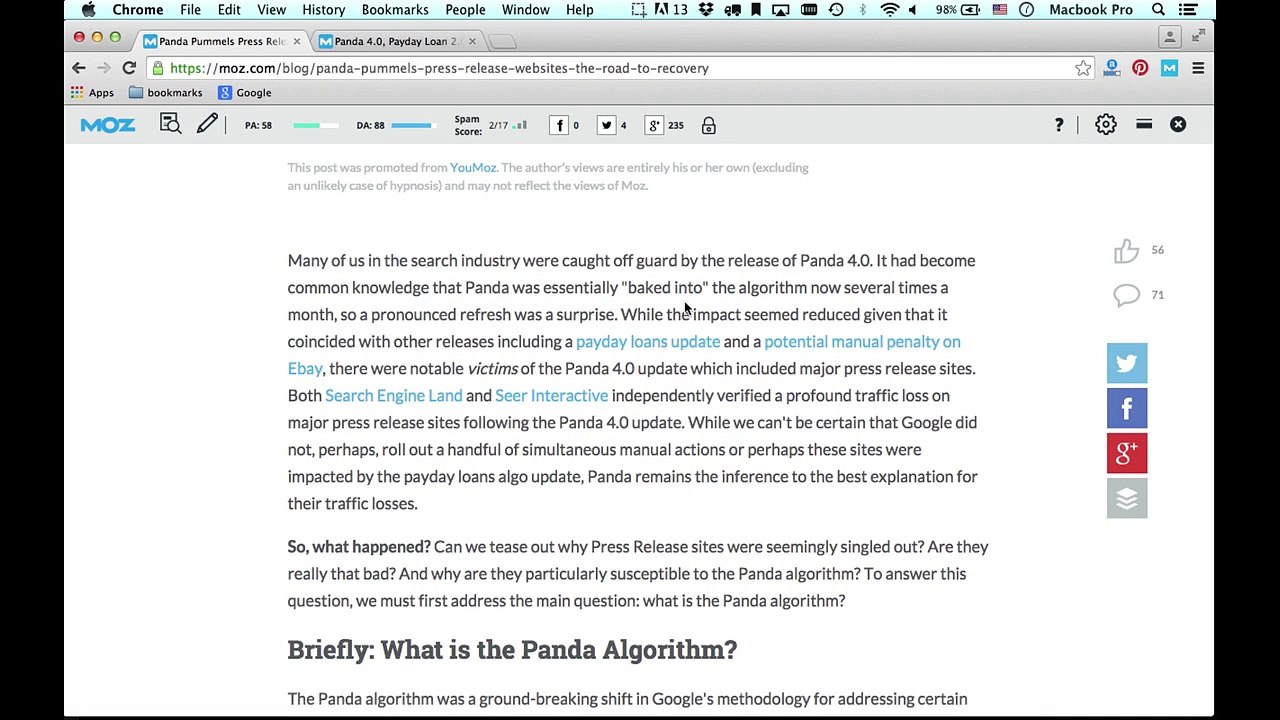This screenshot has height=720, width=1280.
Task: Open a new Chrome tab
Action: click(503, 41)
